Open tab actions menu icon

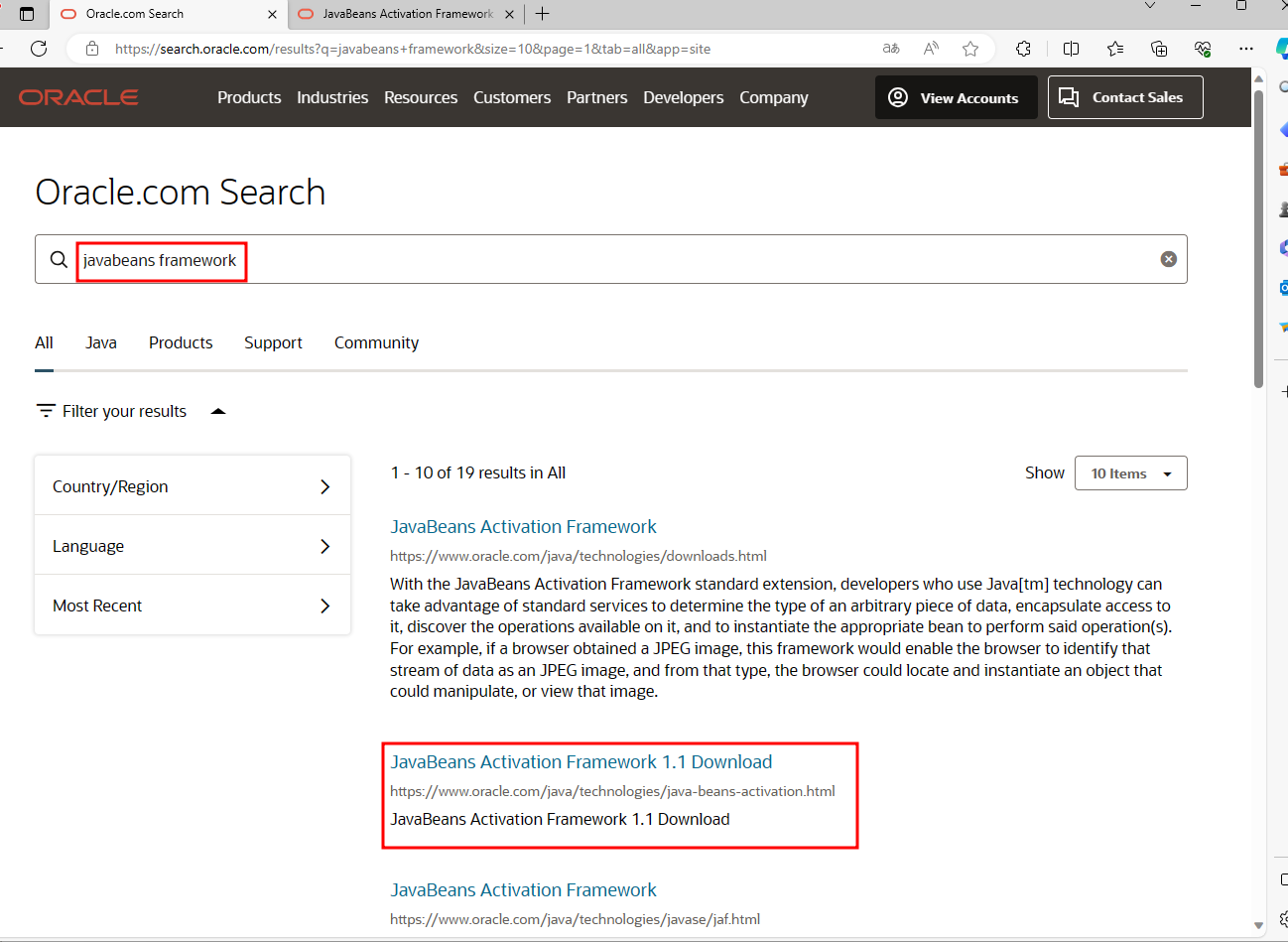click(x=27, y=14)
